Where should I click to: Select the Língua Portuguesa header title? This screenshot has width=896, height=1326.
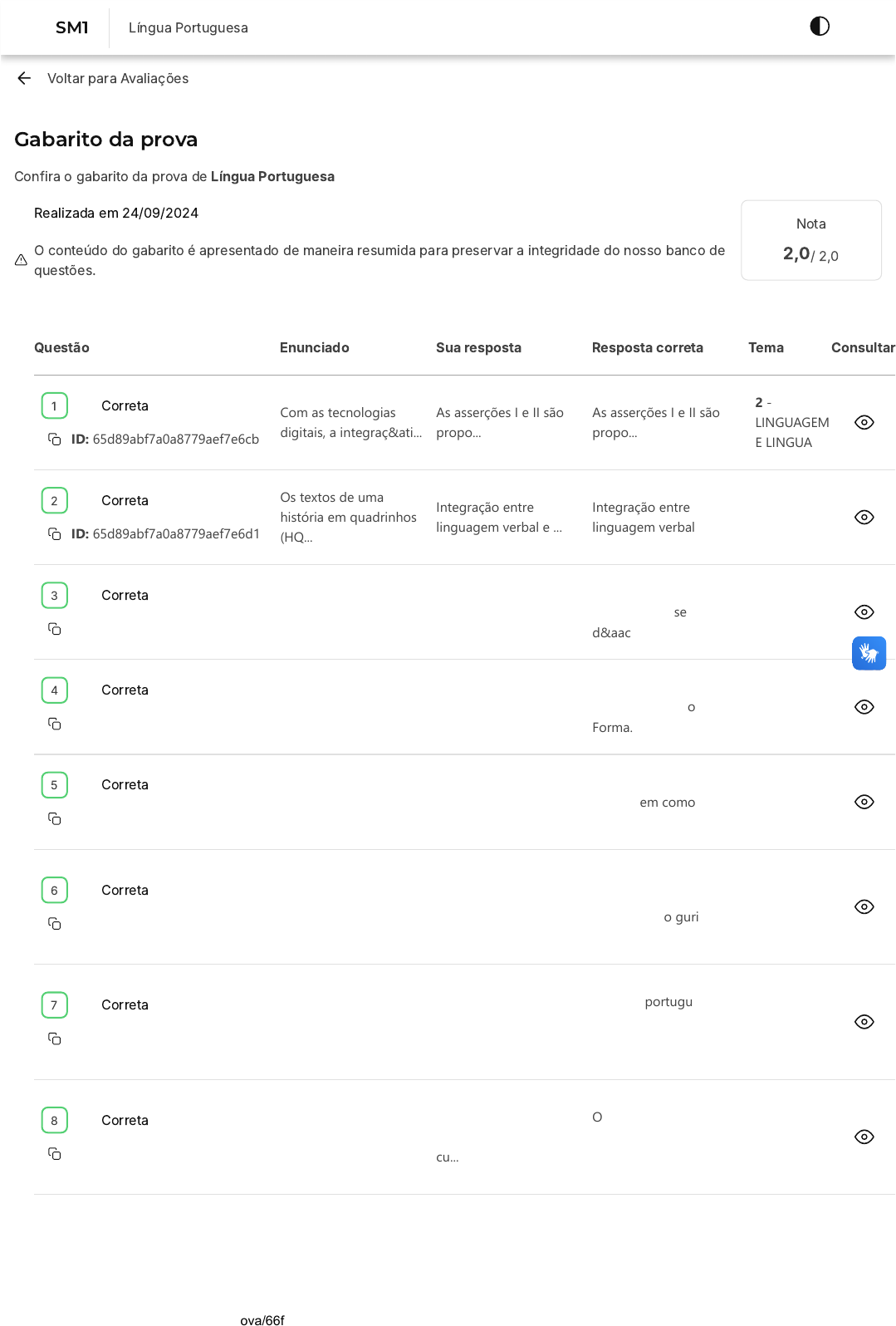189,27
